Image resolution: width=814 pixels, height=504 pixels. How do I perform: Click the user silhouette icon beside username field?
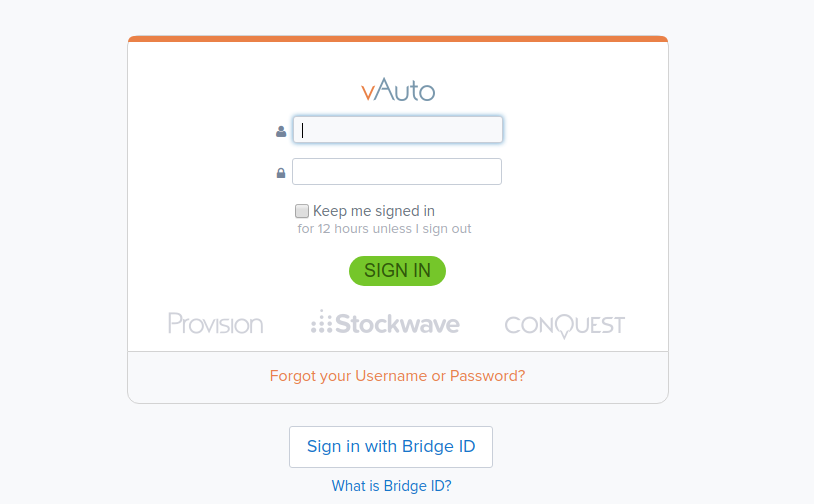coord(281,131)
